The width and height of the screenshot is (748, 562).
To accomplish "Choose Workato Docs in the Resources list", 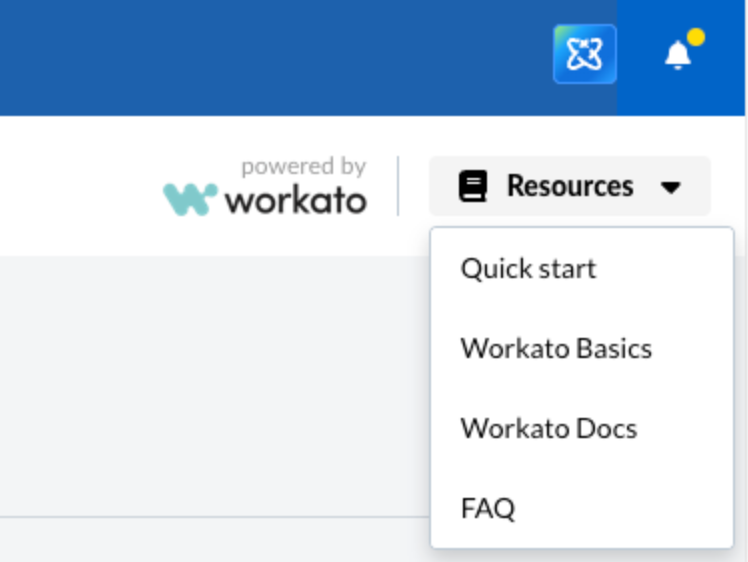I will point(548,428).
